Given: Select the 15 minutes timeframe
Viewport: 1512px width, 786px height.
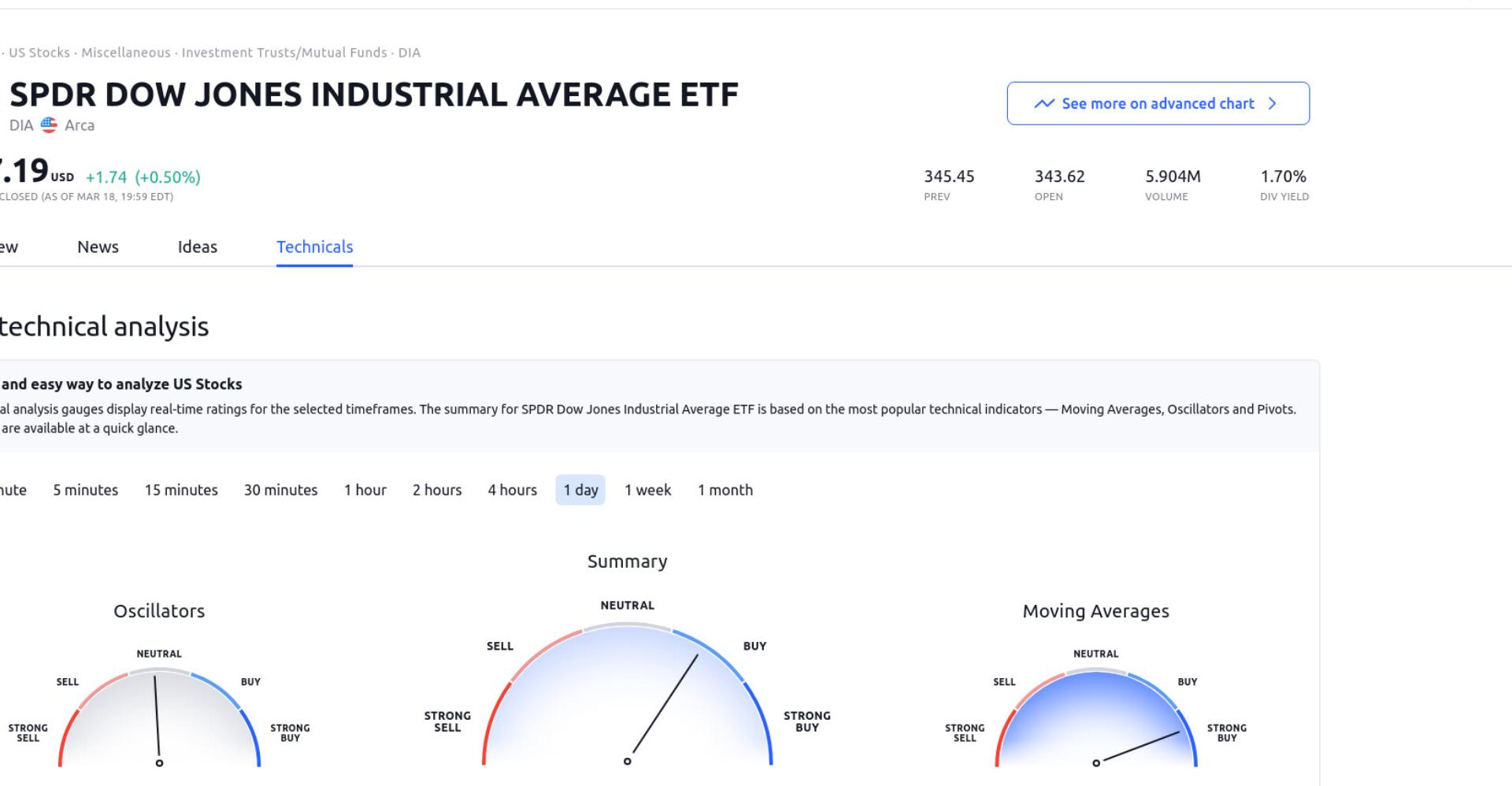Looking at the screenshot, I should 181,490.
